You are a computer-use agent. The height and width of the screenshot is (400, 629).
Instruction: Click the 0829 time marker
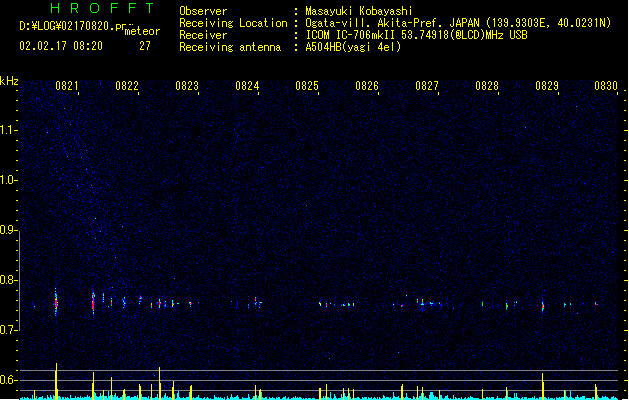pos(547,86)
